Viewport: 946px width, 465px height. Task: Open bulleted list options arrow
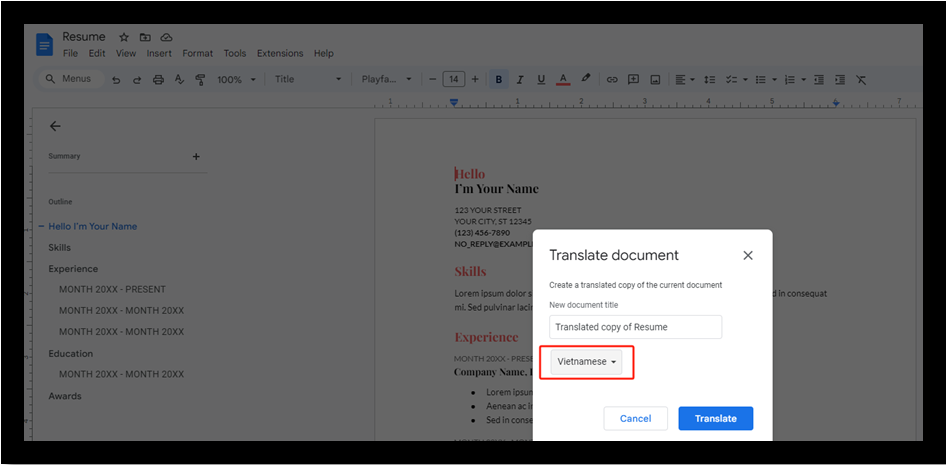point(774,80)
